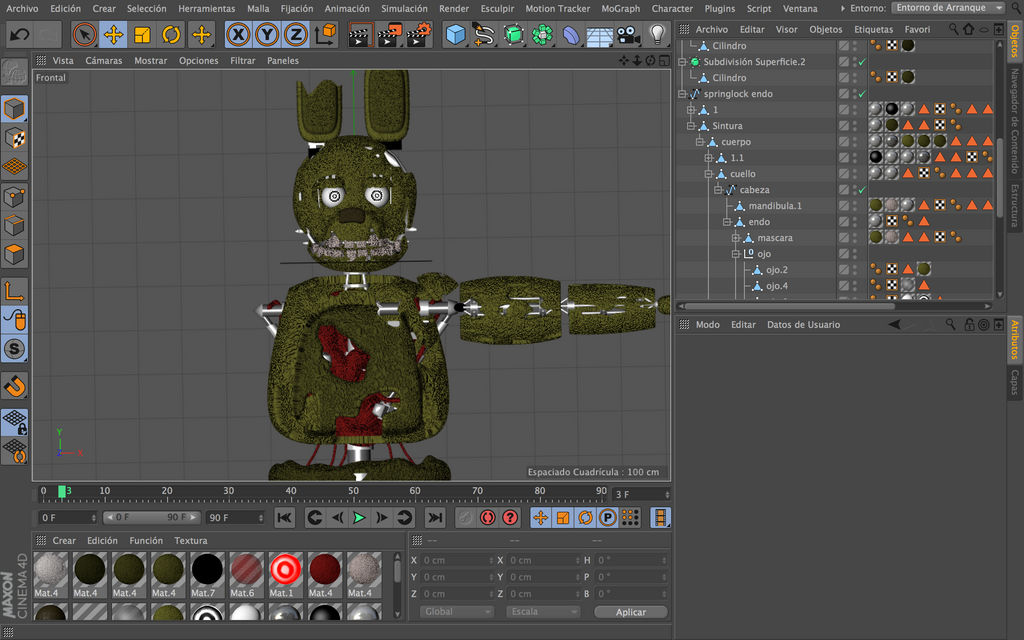Collapse the Sintura tree node

pyautogui.click(x=691, y=126)
